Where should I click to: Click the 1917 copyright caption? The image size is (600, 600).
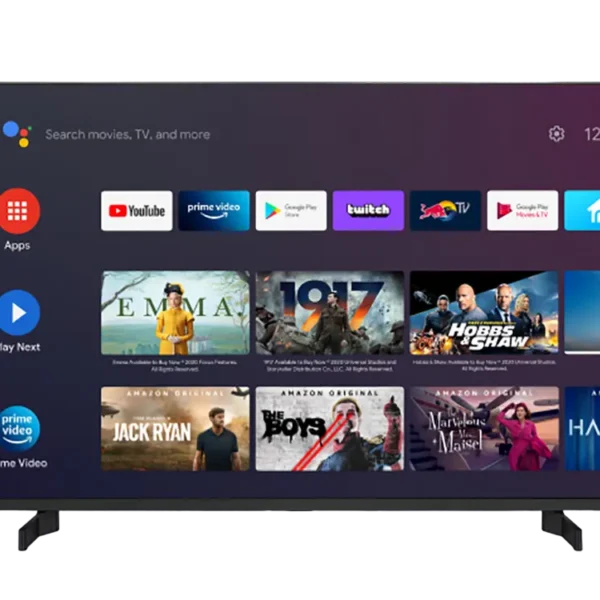pyautogui.click(x=330, y=365)
